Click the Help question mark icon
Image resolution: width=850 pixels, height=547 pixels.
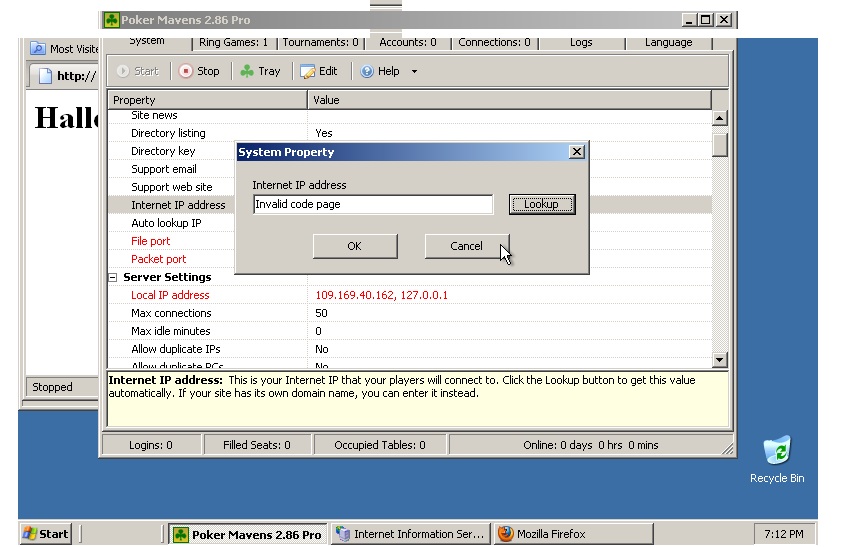click(x=367, y=71)
